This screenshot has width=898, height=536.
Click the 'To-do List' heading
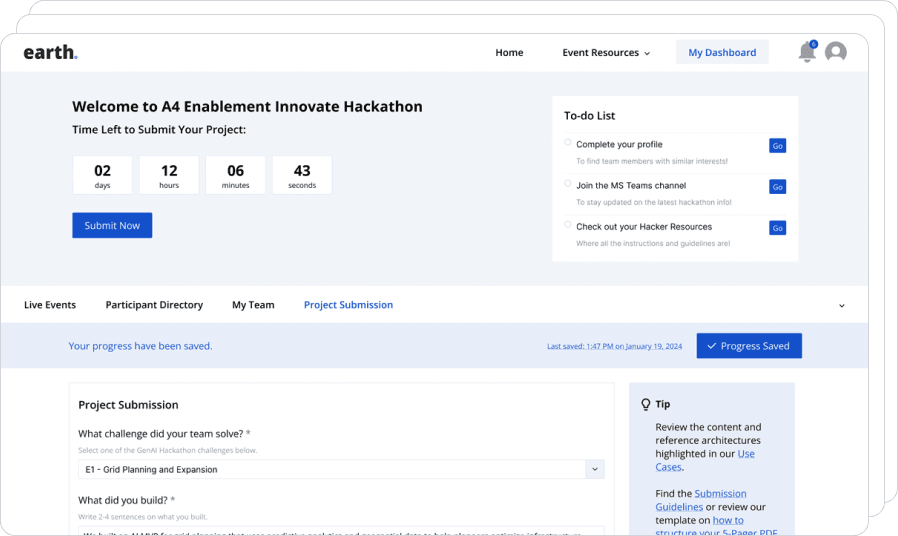[x=589, y=116]
